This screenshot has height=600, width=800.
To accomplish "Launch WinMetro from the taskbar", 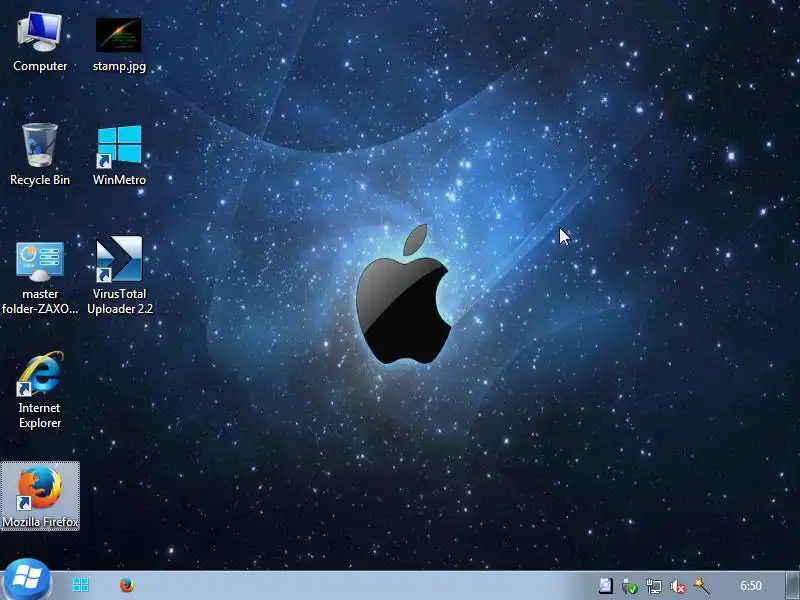I will 81,585.
